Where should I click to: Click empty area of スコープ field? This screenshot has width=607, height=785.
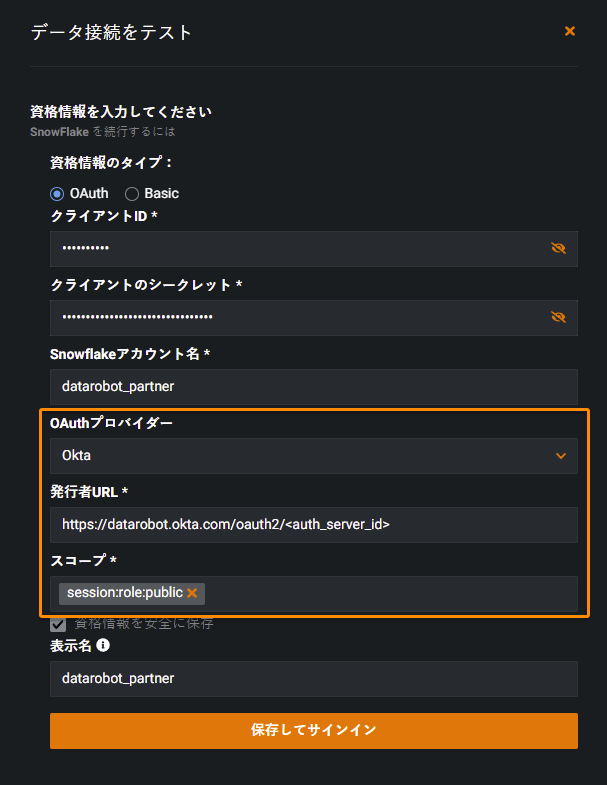pos(390,593)
